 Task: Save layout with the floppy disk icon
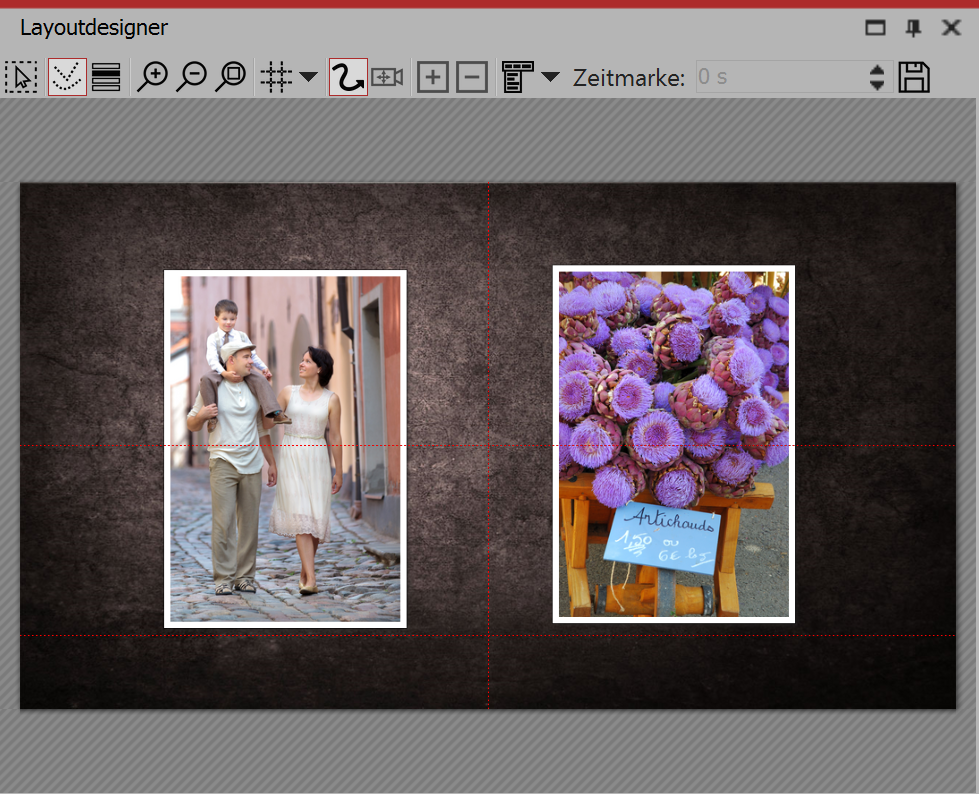tap(914, 77)
